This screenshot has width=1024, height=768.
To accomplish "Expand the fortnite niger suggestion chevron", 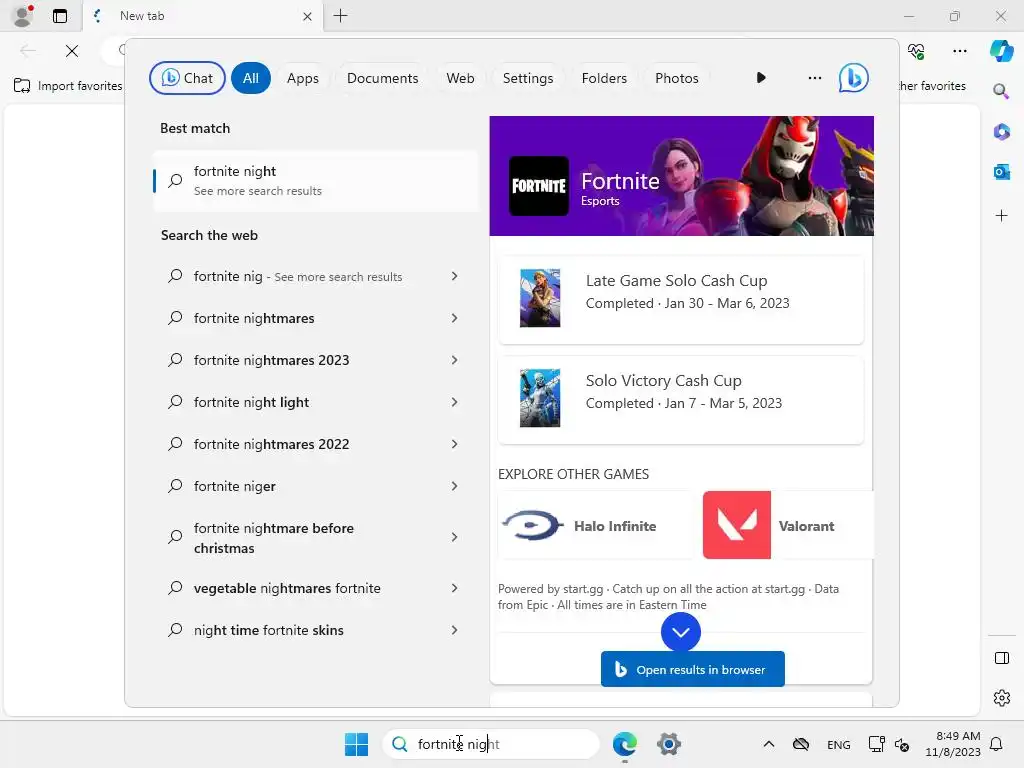I will 455,486.
